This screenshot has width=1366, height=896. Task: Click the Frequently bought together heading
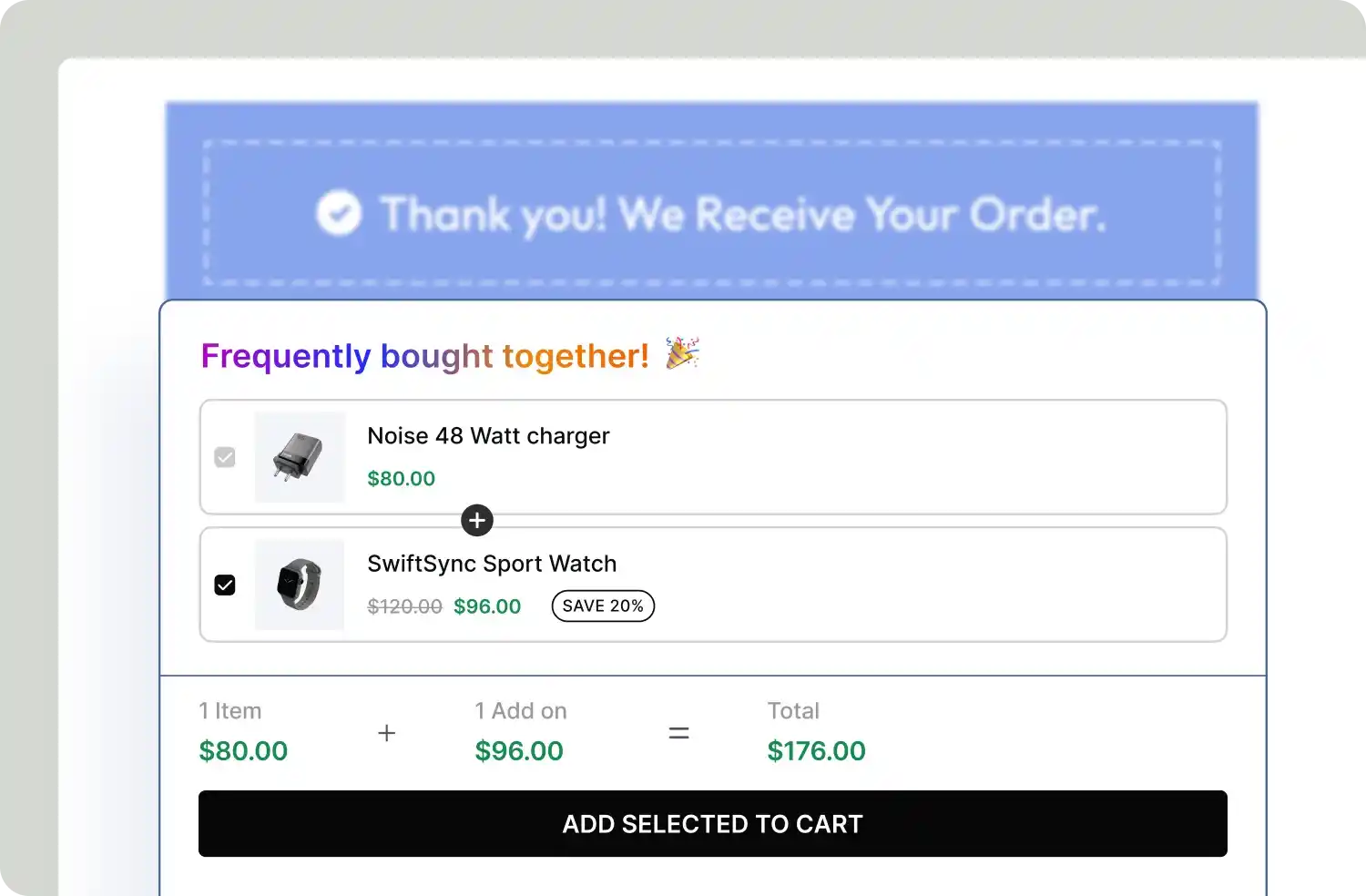[424, 356]
